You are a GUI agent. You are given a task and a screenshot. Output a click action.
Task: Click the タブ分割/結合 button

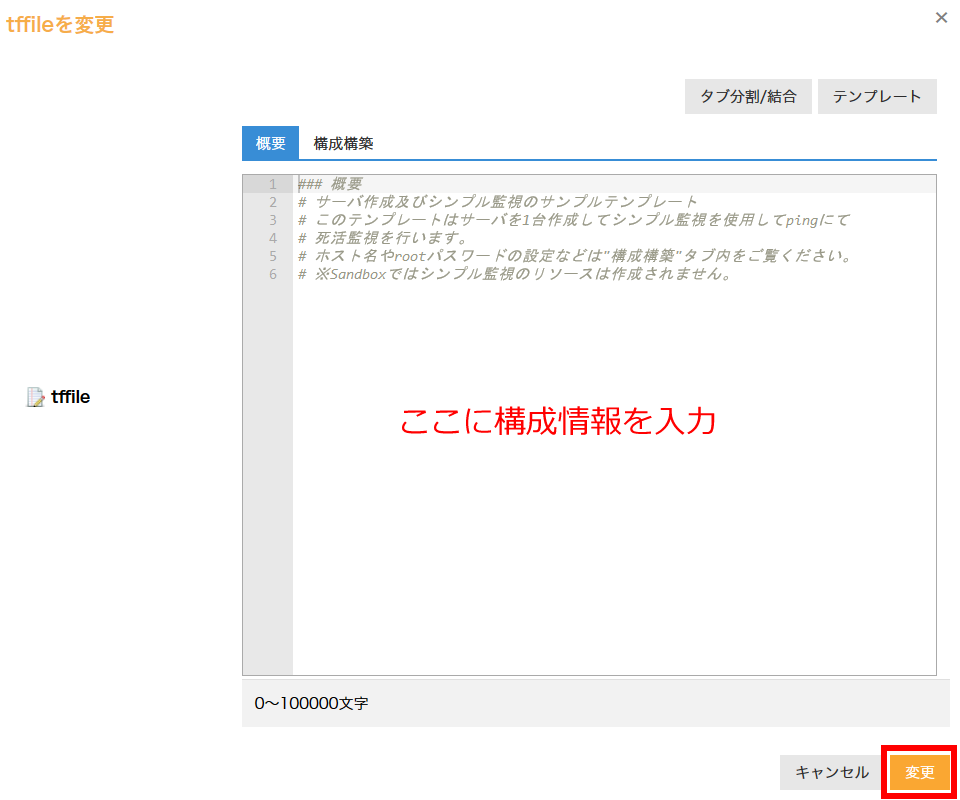point(748,96)
